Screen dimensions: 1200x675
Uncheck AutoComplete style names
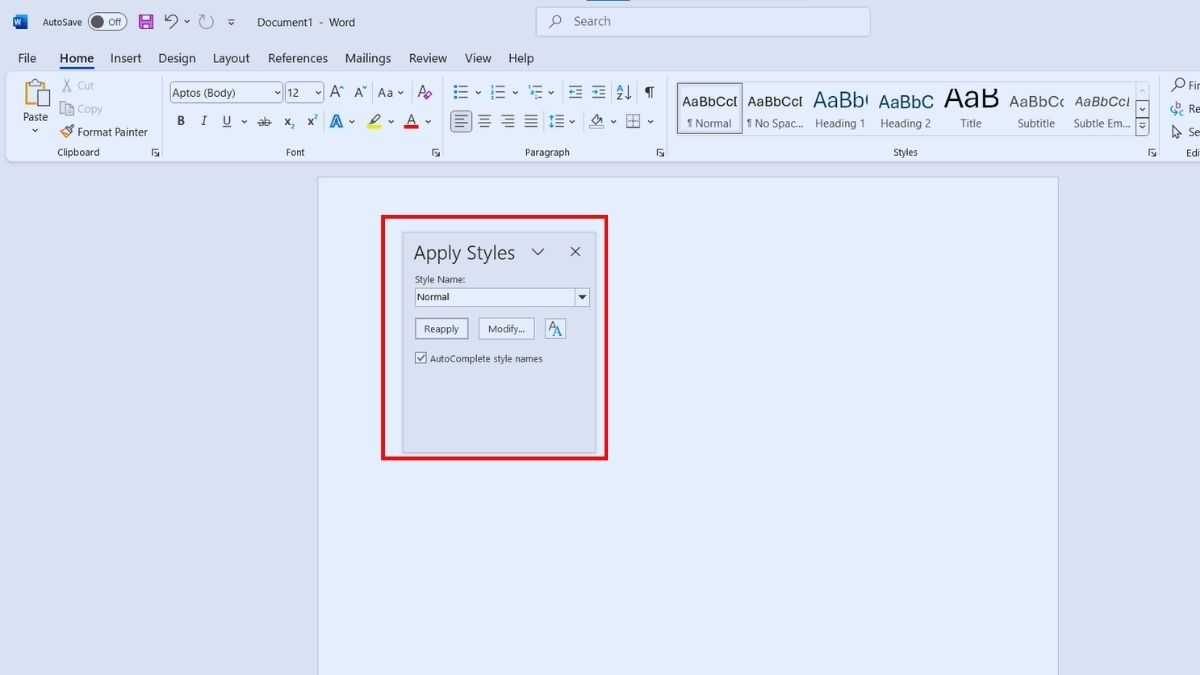coord(421,358)
